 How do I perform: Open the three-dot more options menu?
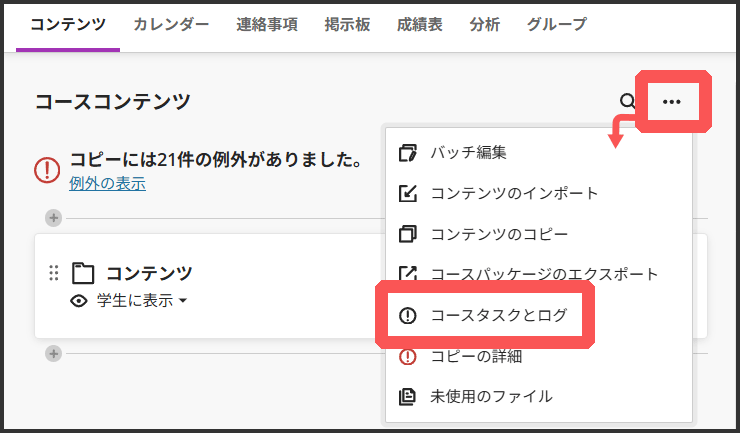pyautogui.click(x=671, y=101)
